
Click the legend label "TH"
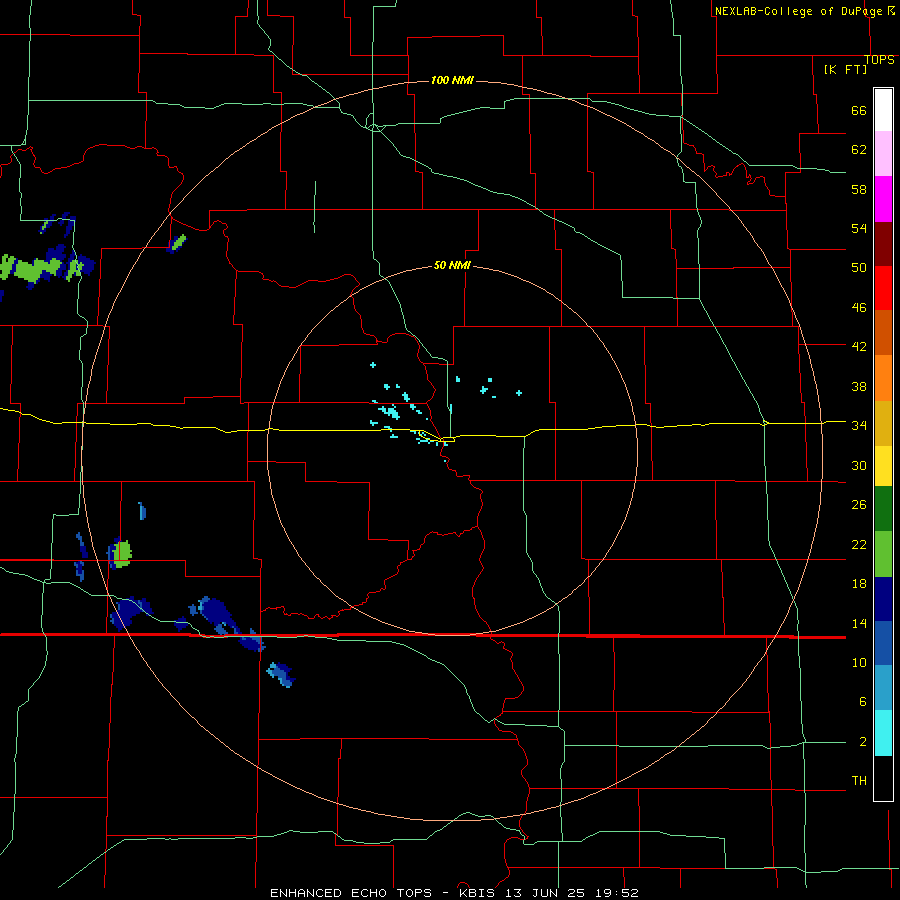859,781
